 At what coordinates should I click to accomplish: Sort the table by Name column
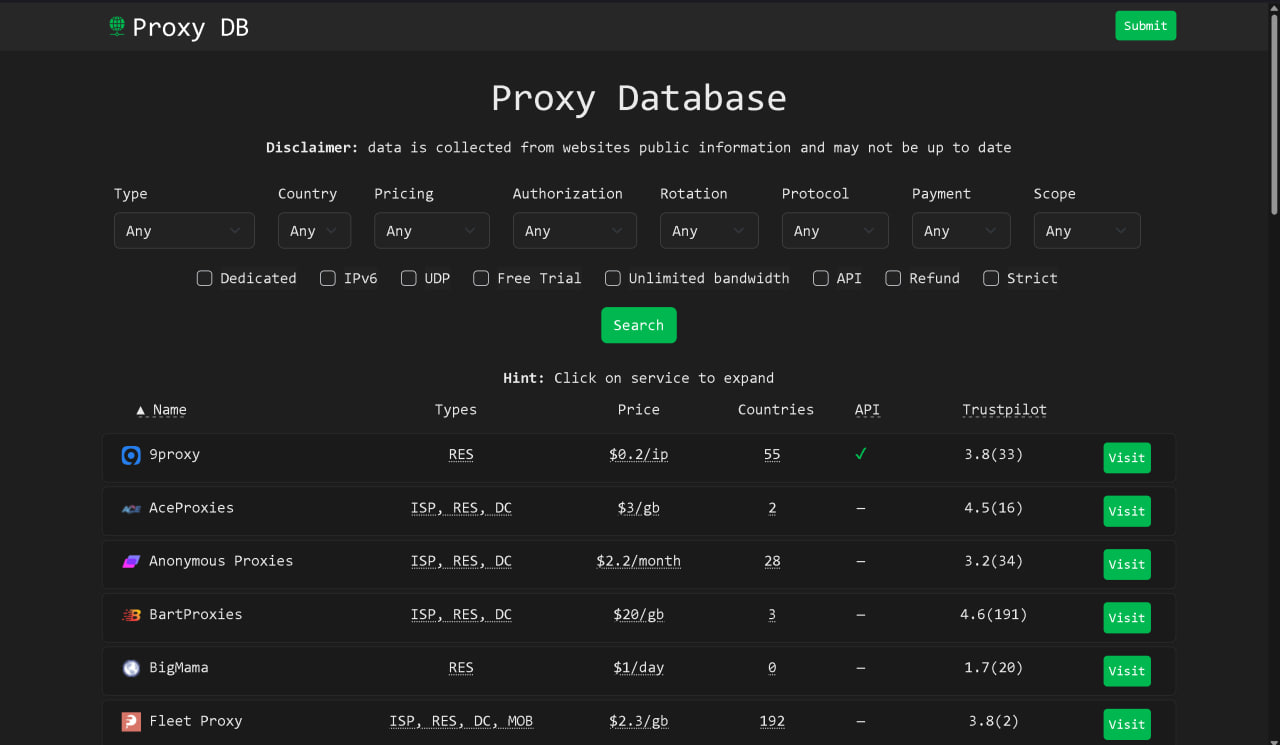[x=169, y=410]
